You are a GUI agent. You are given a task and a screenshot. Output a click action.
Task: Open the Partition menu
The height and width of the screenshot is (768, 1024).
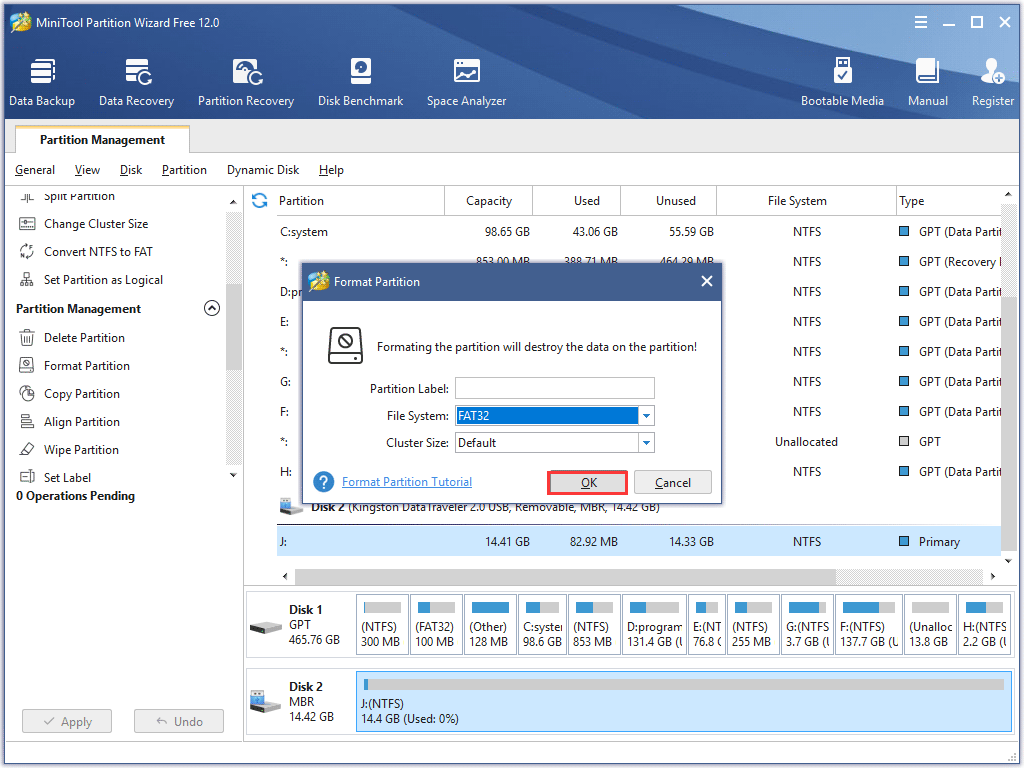(184, 170)
